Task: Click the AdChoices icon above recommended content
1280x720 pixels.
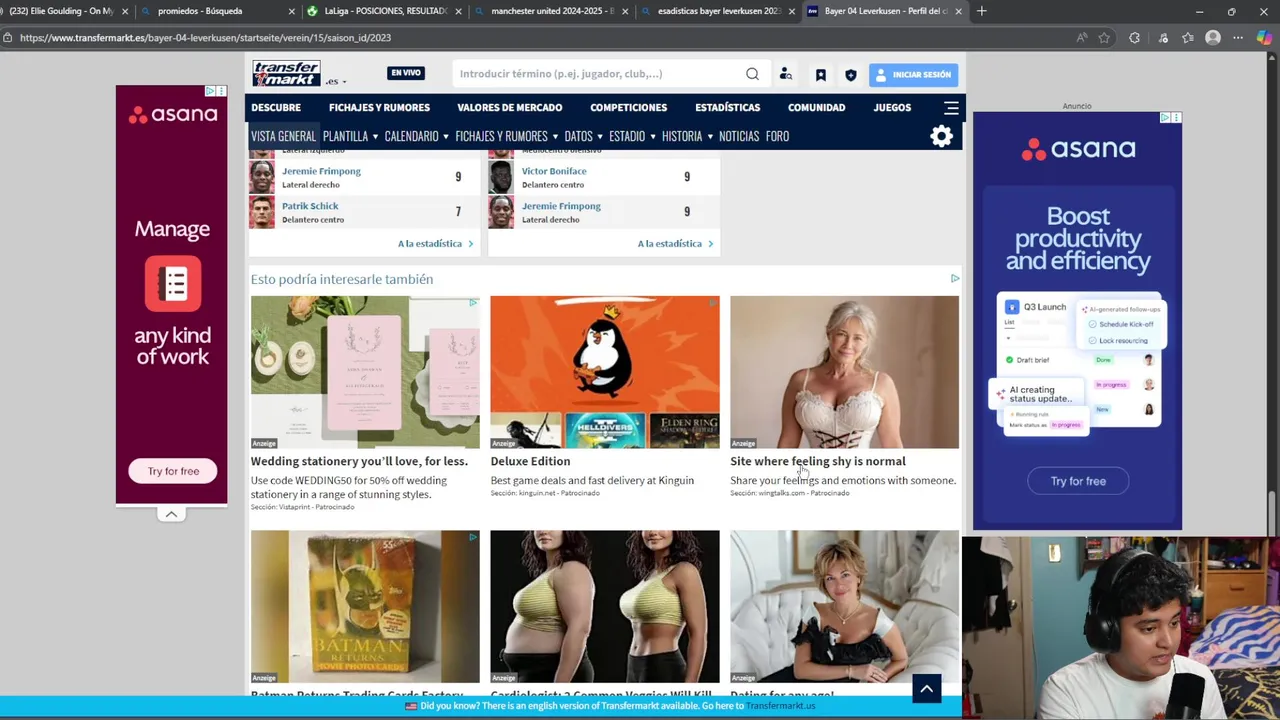Action: click(954, 279)
